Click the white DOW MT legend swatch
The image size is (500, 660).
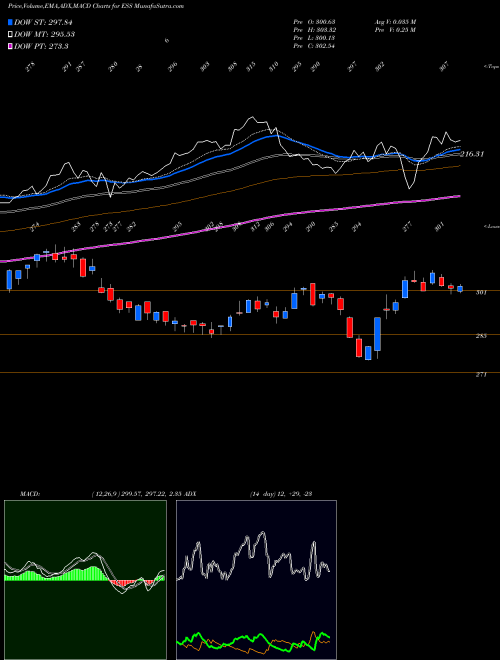point(10,35)
